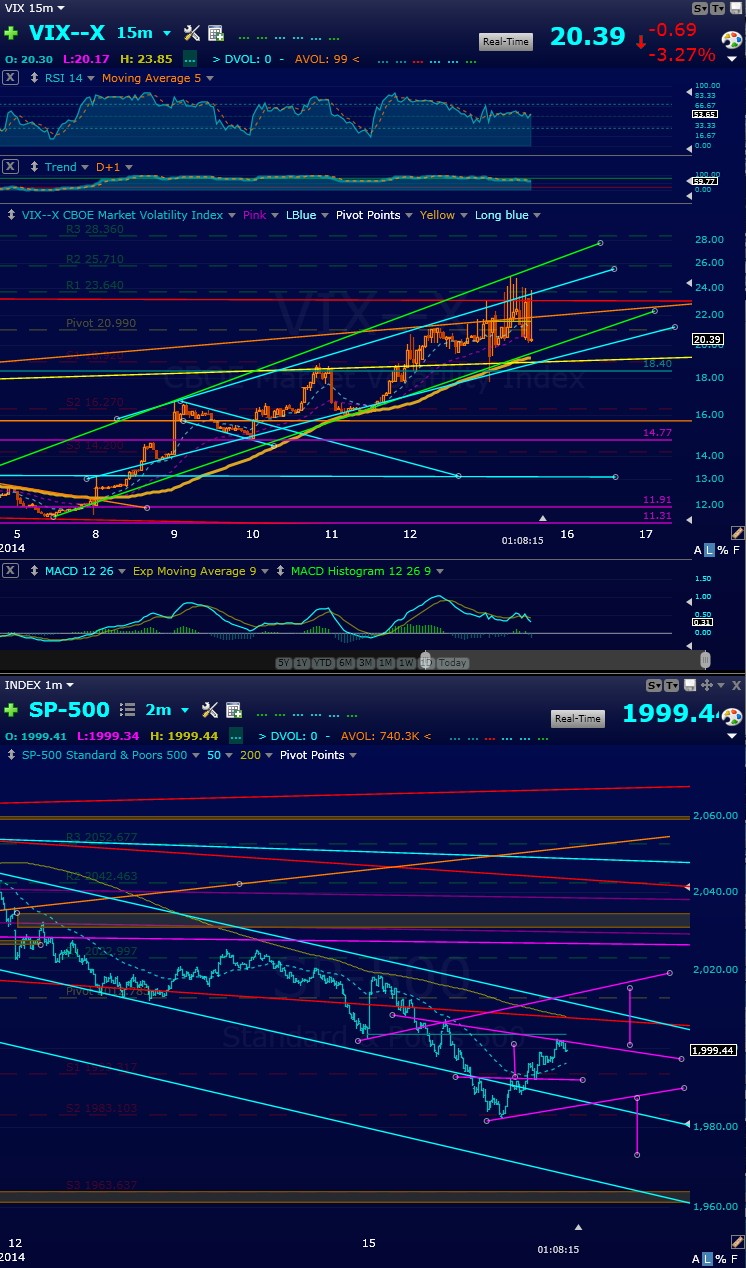Image resolution: width=746 pixels, height=1268 pixels.
Task: Expand the RSI 14 options dropdown
Action: pyautogui.click(x=91, y=78)
